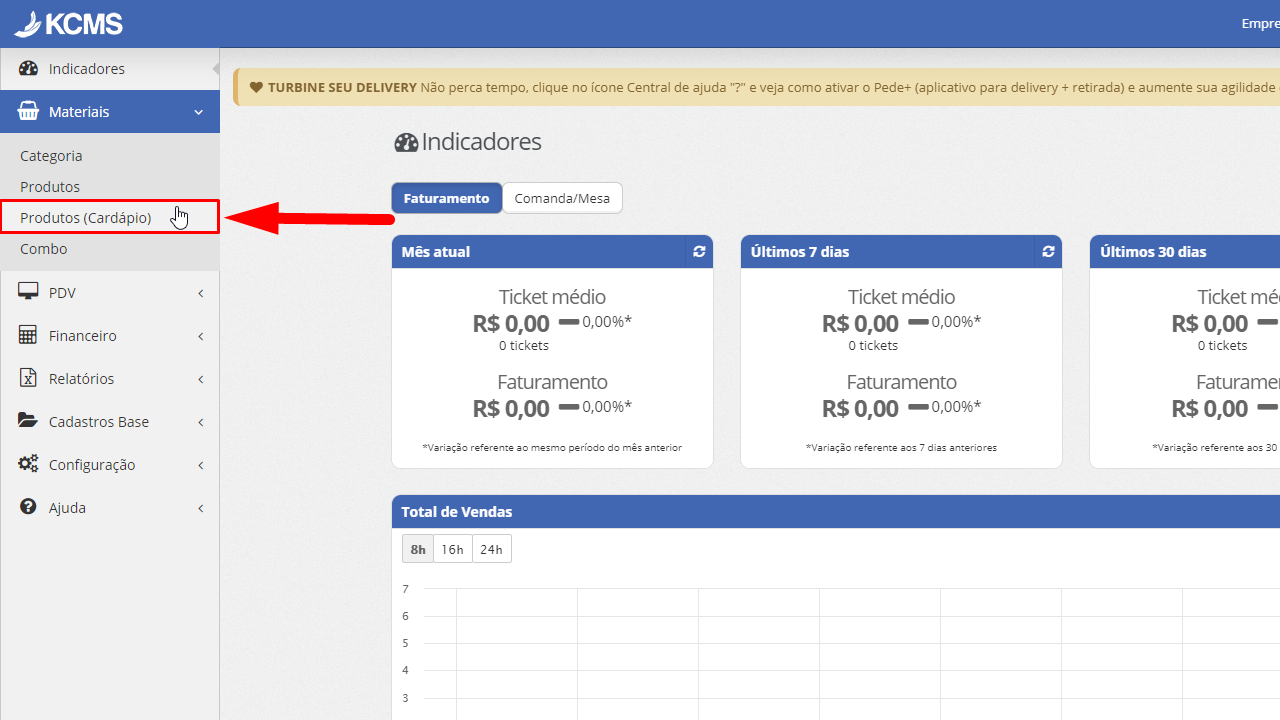Switch to the Comanda/Mesa tab
The width and height of the screenshot is (1280, 720).
562,198
